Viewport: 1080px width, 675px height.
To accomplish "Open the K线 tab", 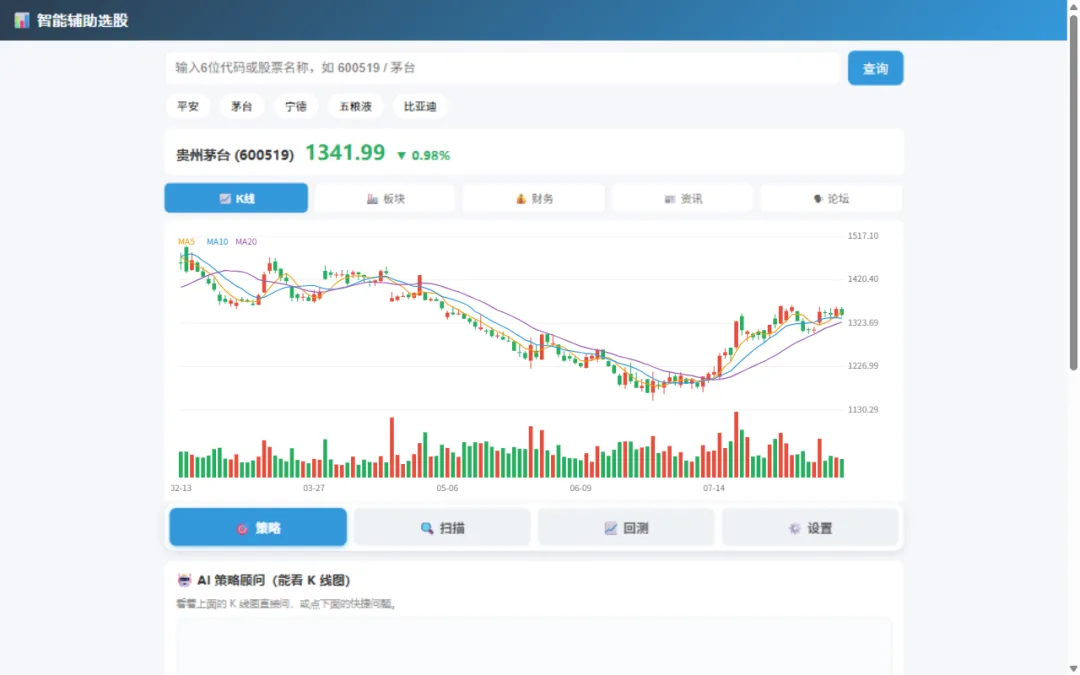I will pyautogui.click(x=236, y=198).
